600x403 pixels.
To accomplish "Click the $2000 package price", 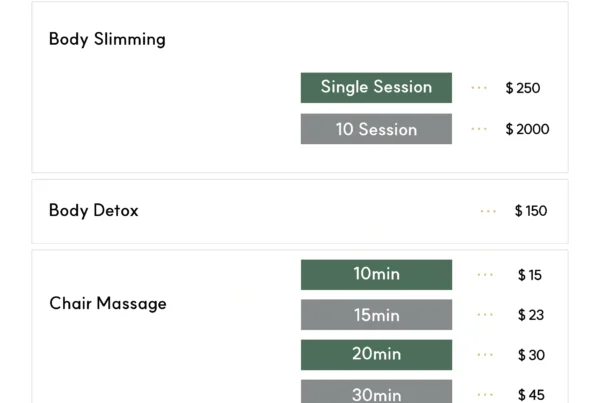I will pos(527,129).
